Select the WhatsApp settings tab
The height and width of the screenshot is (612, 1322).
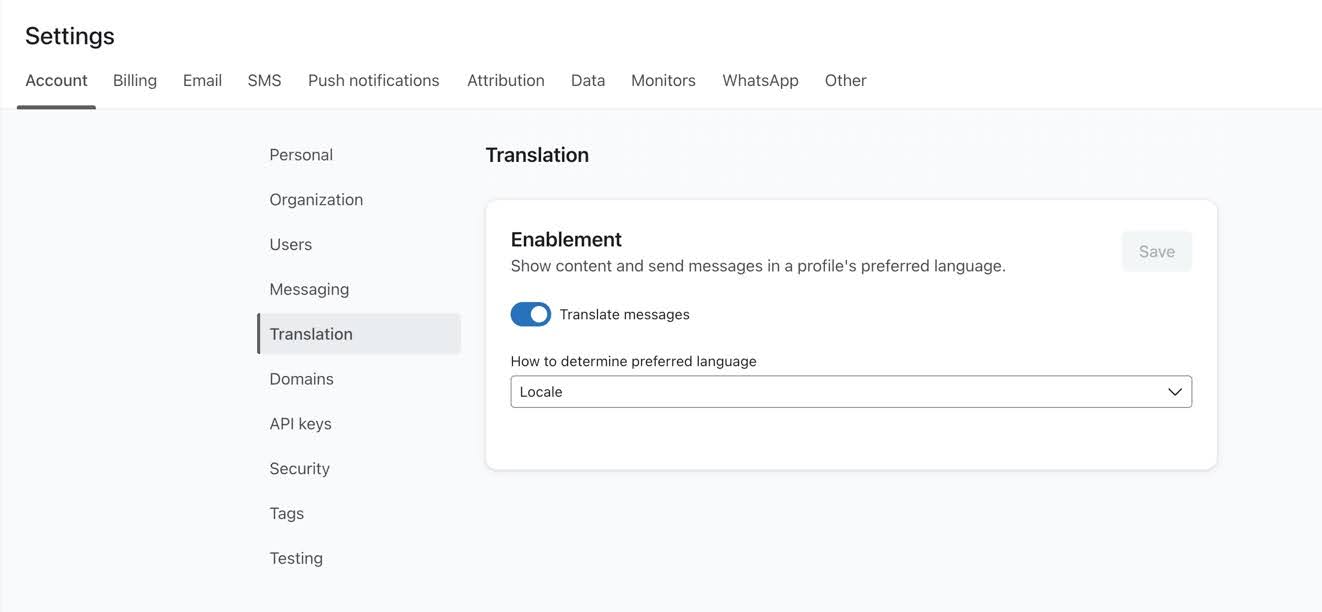click(x=760, y=81)
